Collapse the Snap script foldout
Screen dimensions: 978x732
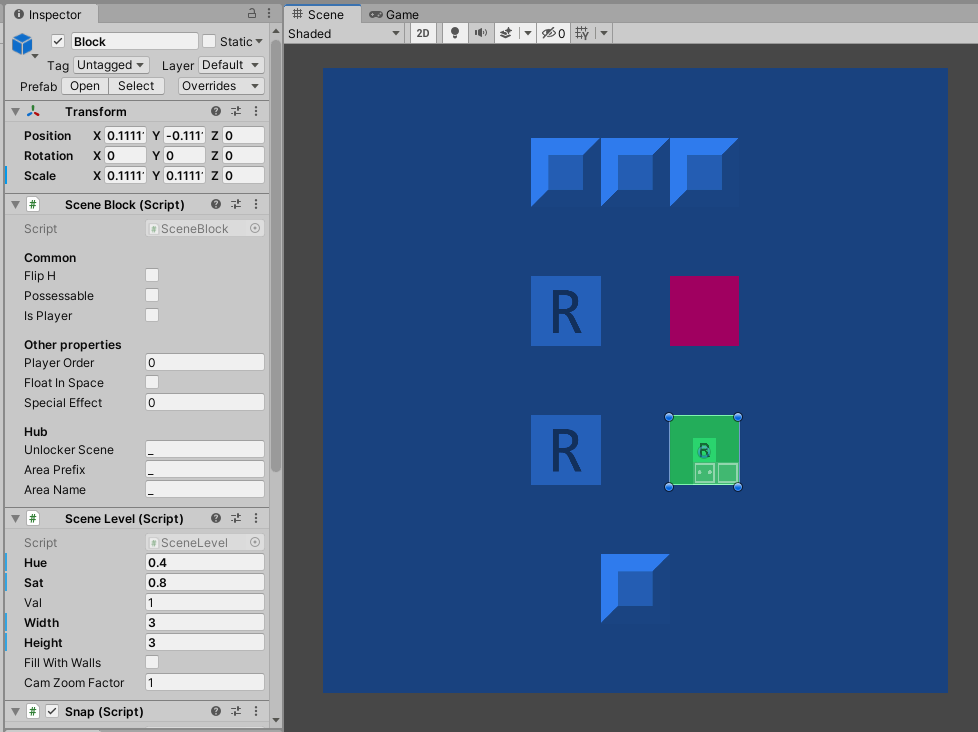pyautogui.click(x=16, y=711)
